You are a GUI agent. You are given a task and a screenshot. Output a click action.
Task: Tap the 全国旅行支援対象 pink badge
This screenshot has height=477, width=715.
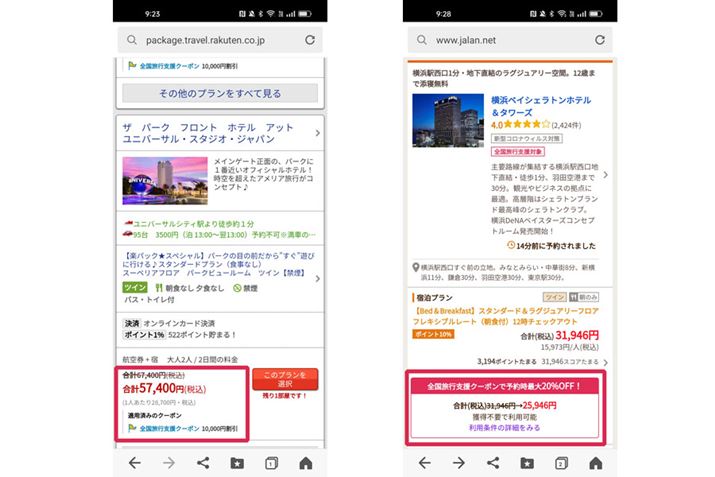coord(518,151)
